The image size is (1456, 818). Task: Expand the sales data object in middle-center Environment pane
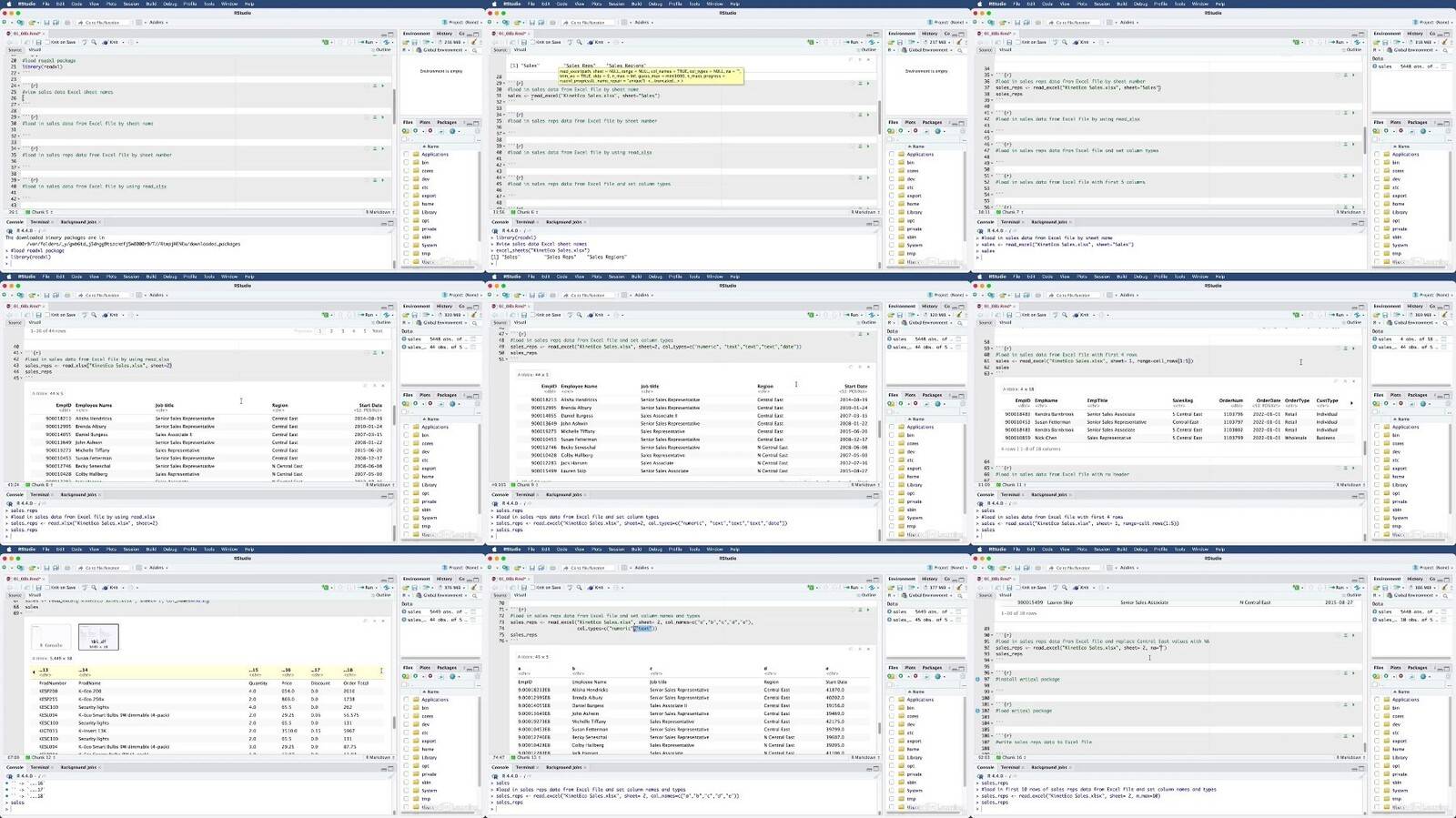click(889, 338)
